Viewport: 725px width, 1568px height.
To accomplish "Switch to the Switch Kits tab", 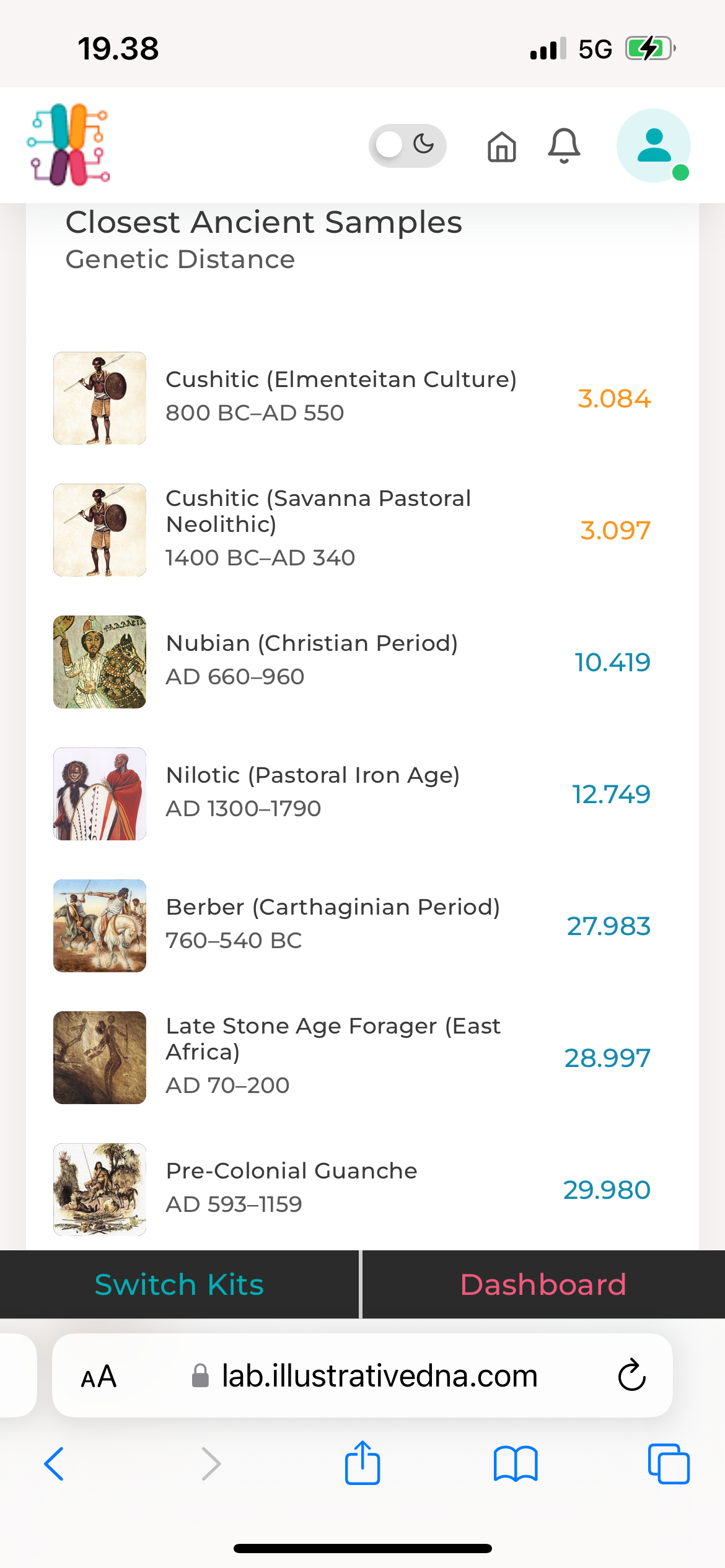I will pos(179,1284).
